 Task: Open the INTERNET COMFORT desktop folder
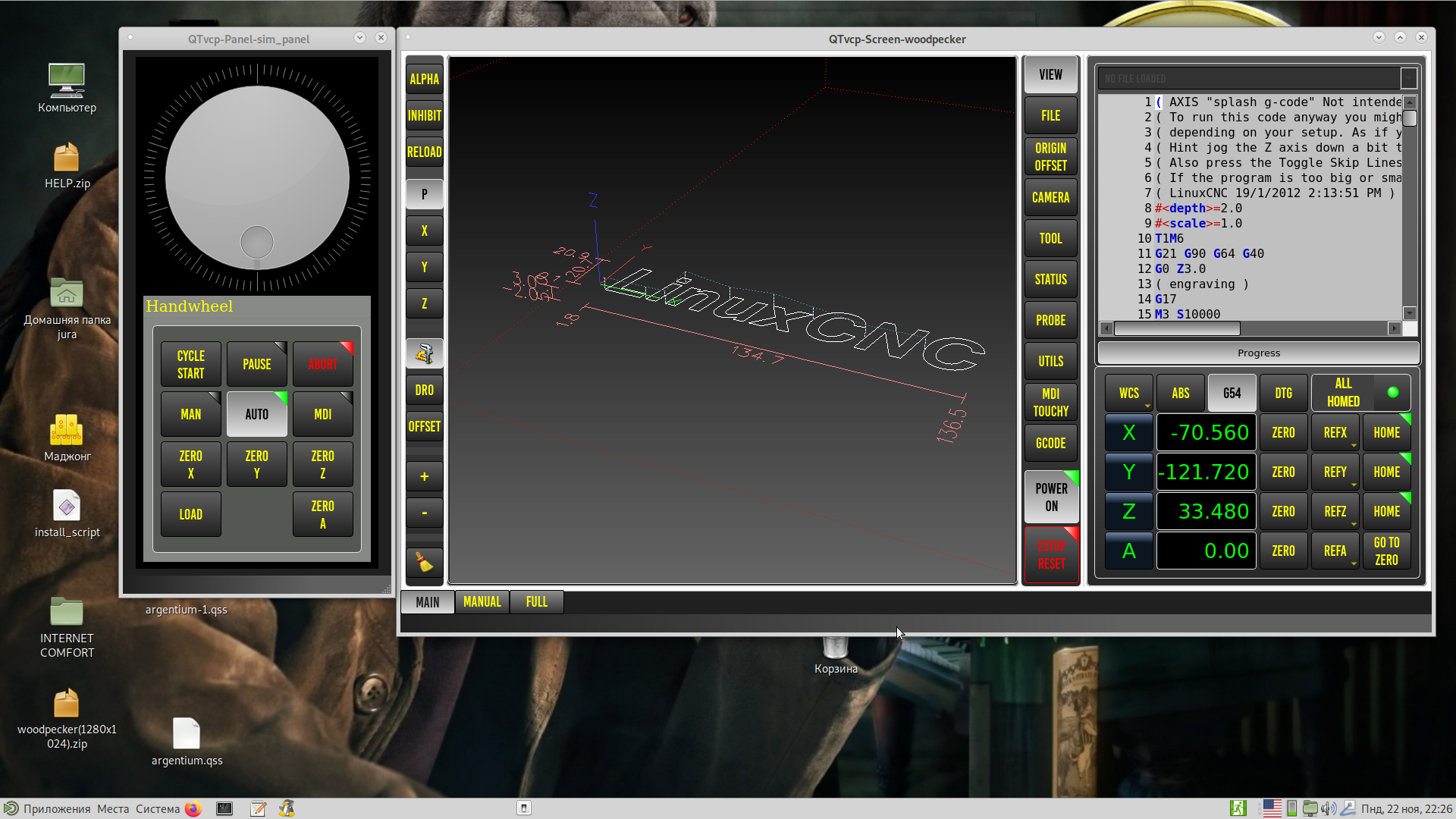[x=67, y=627]
